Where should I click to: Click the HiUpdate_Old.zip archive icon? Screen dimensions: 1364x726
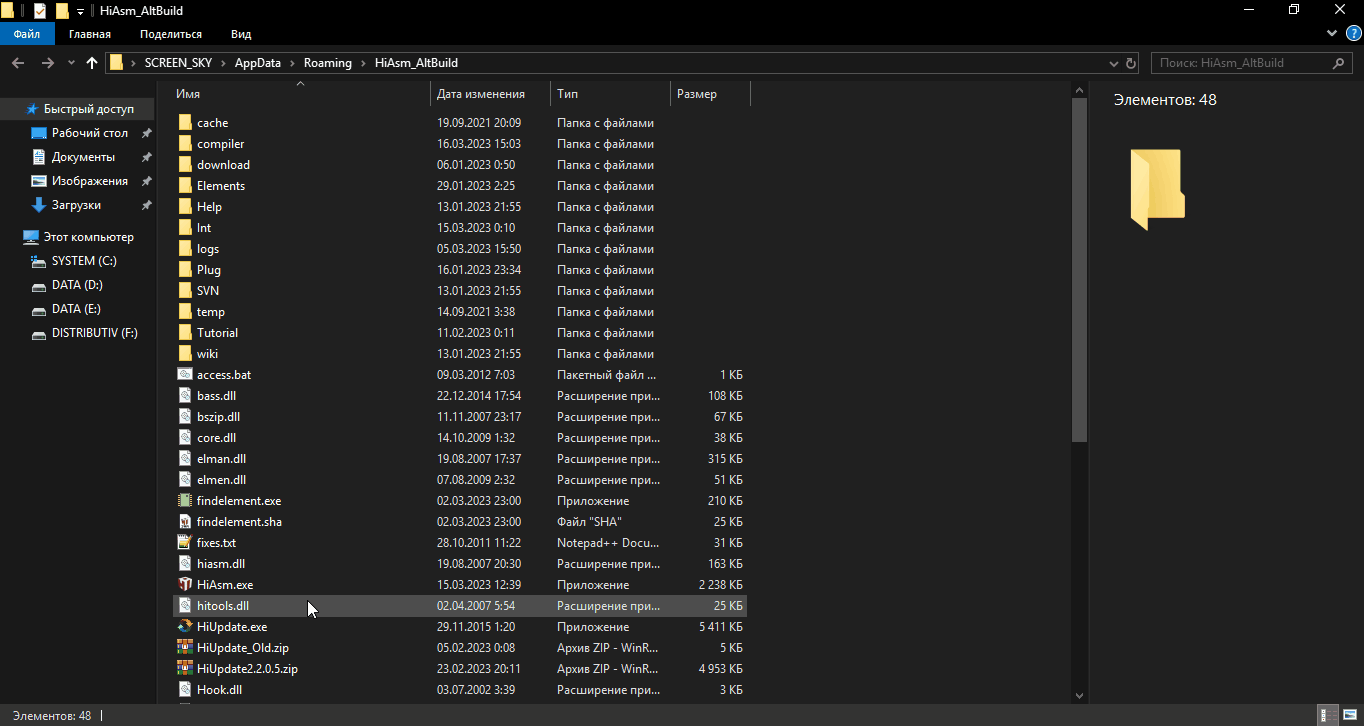(x=184, y=648)
